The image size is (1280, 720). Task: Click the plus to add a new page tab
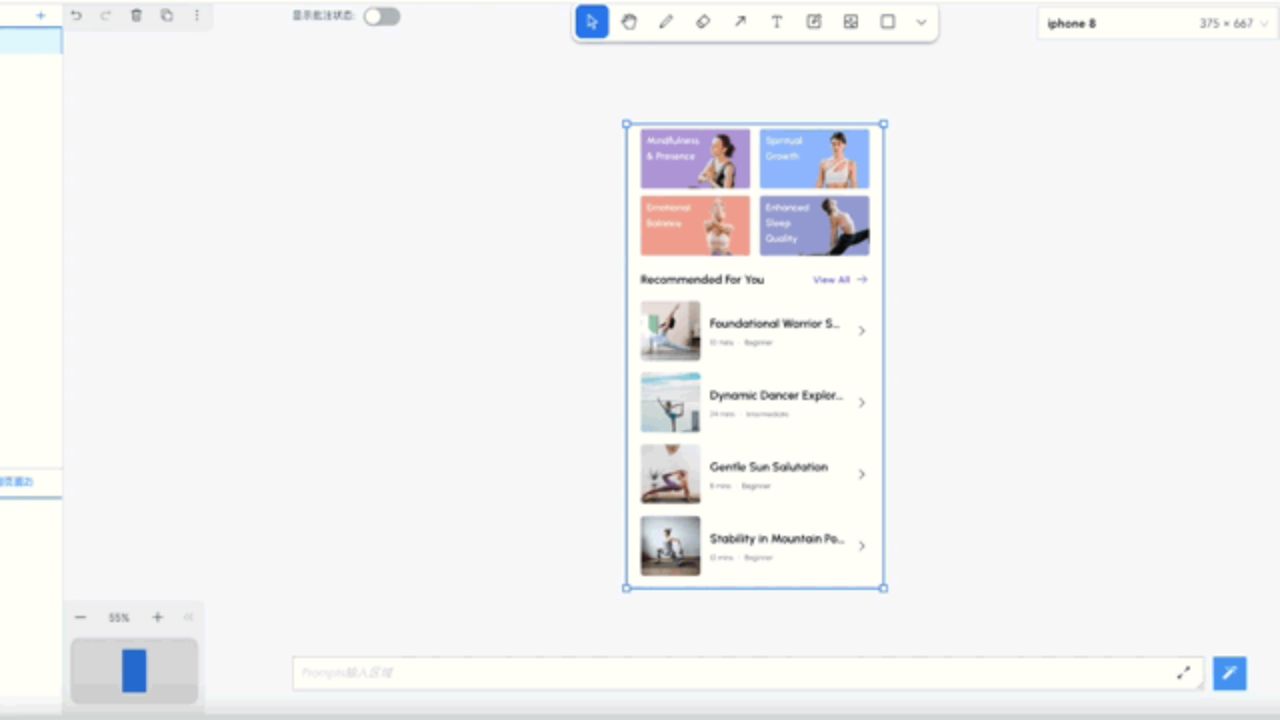[x=40, y=15]
